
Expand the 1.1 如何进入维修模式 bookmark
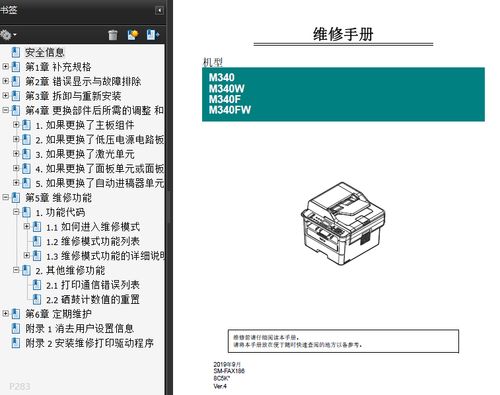coord(27,226)
